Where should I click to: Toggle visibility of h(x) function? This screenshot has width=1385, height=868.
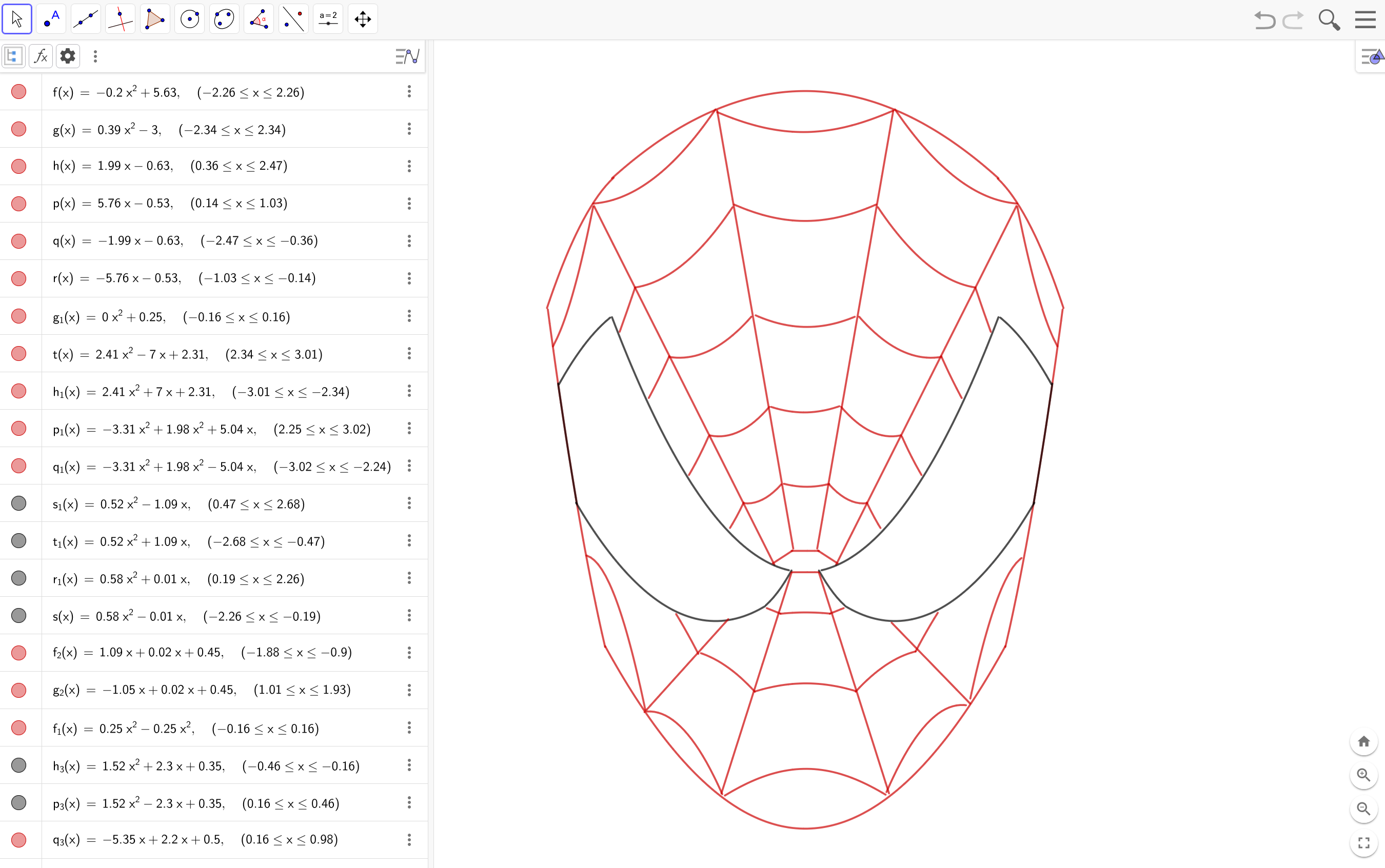(x=19, y=167)
